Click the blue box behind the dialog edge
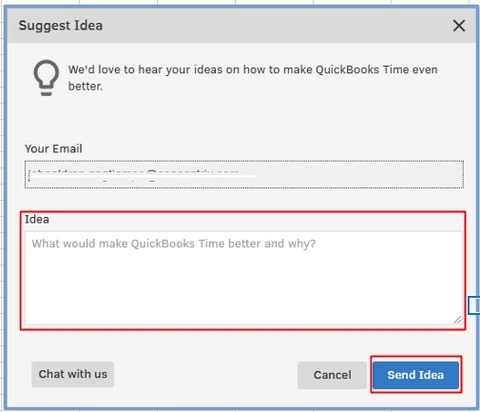This screenshot has width=480, height=412. 474,305
